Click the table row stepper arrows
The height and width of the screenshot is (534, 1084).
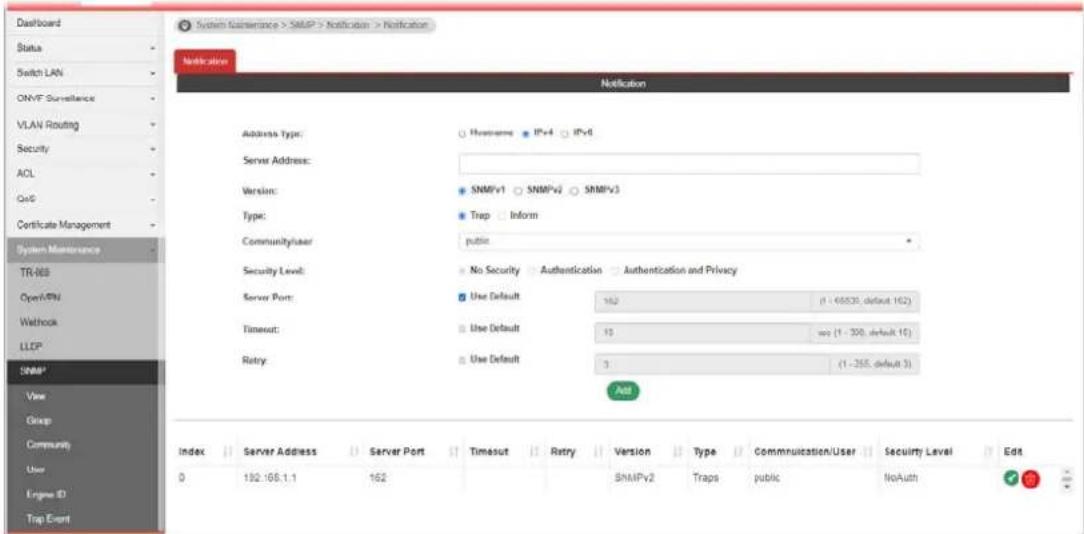[1066, 479]
